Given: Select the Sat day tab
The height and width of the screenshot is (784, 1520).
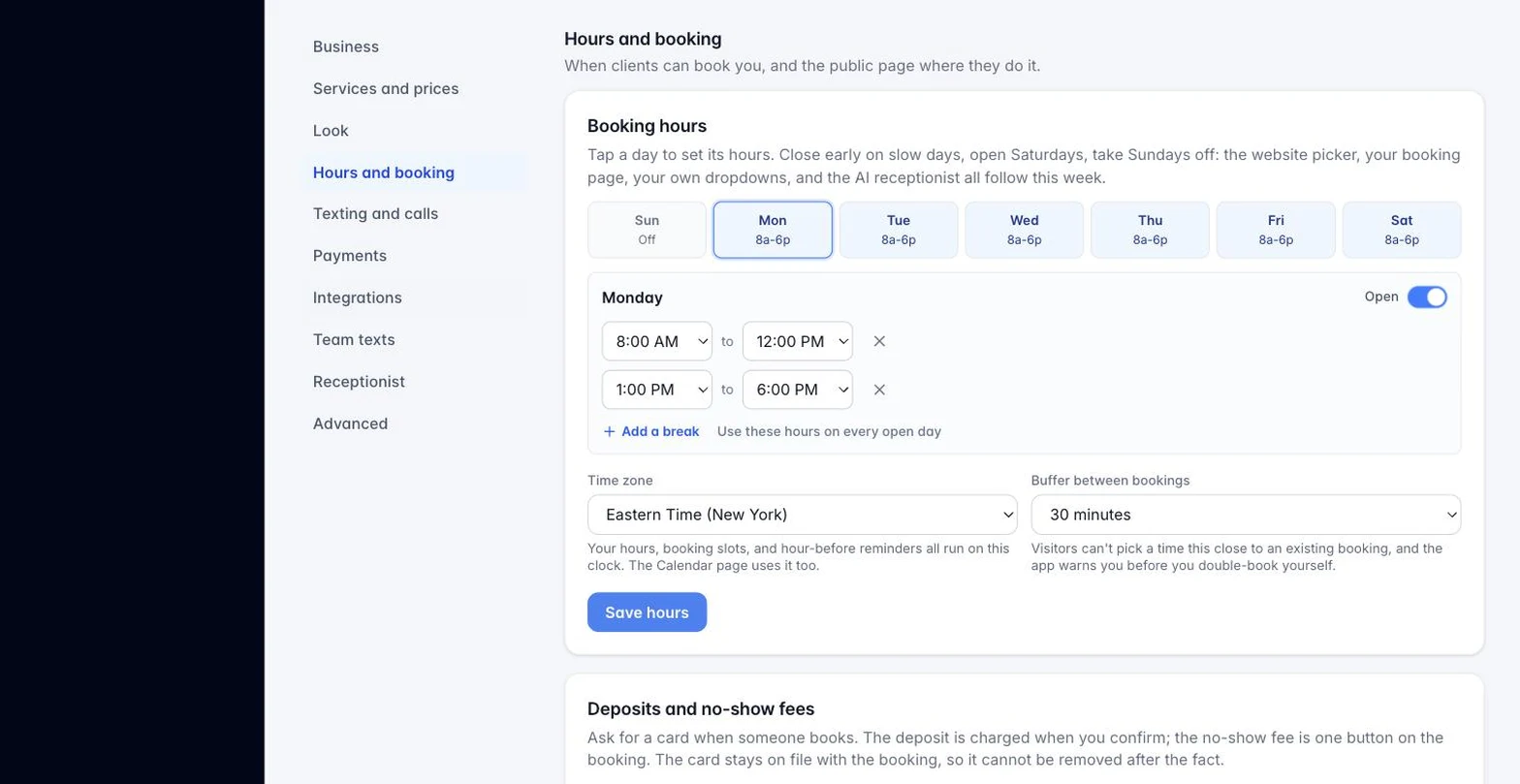Looking at the screenshot, I should click(1402, 230).
